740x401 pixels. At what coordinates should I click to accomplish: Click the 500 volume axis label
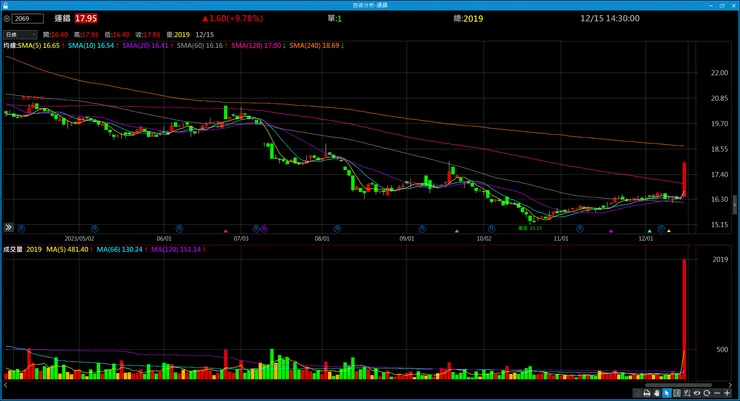(722, 350)
